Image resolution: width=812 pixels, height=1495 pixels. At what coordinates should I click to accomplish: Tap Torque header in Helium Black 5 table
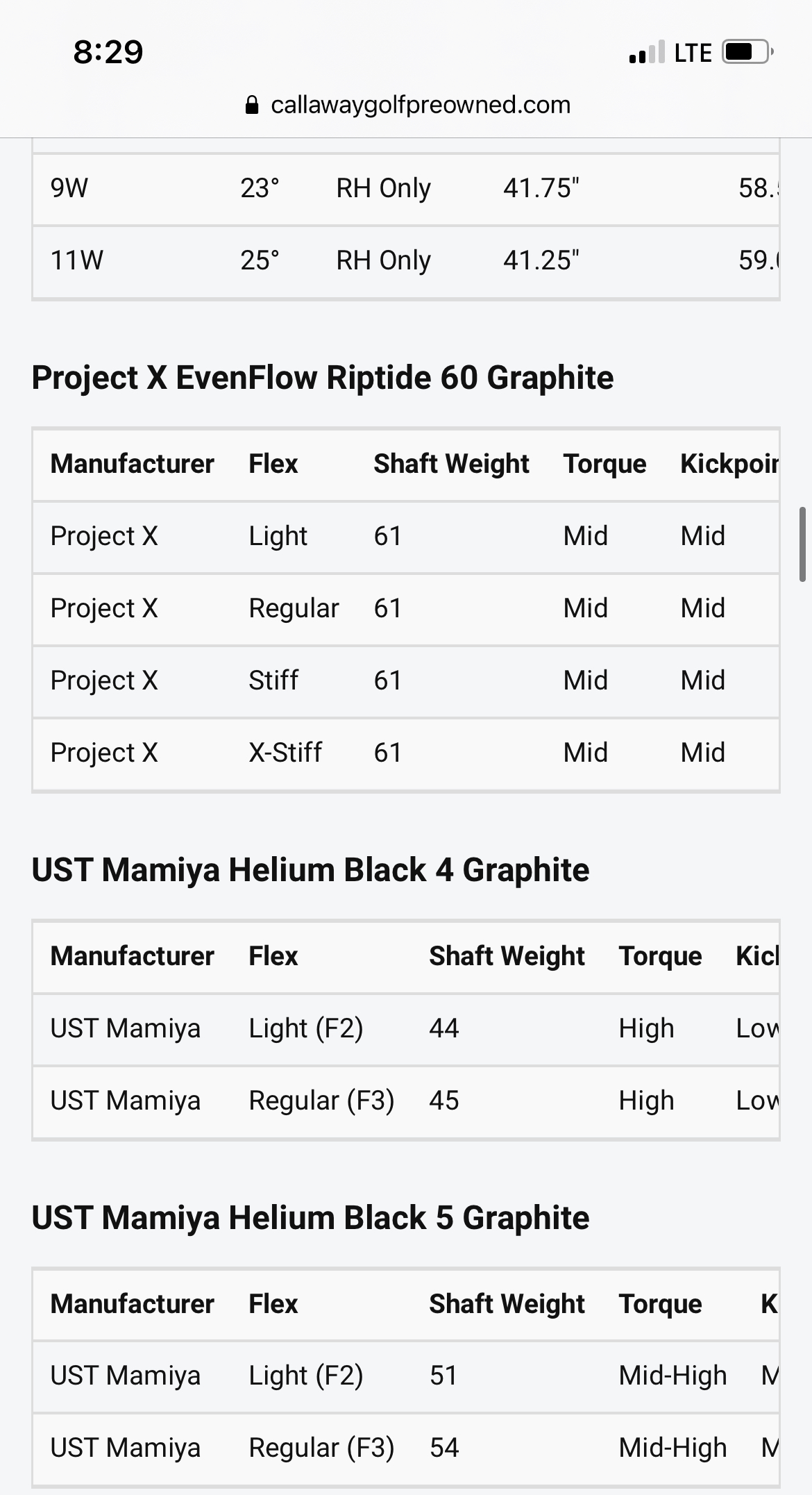660,1304
